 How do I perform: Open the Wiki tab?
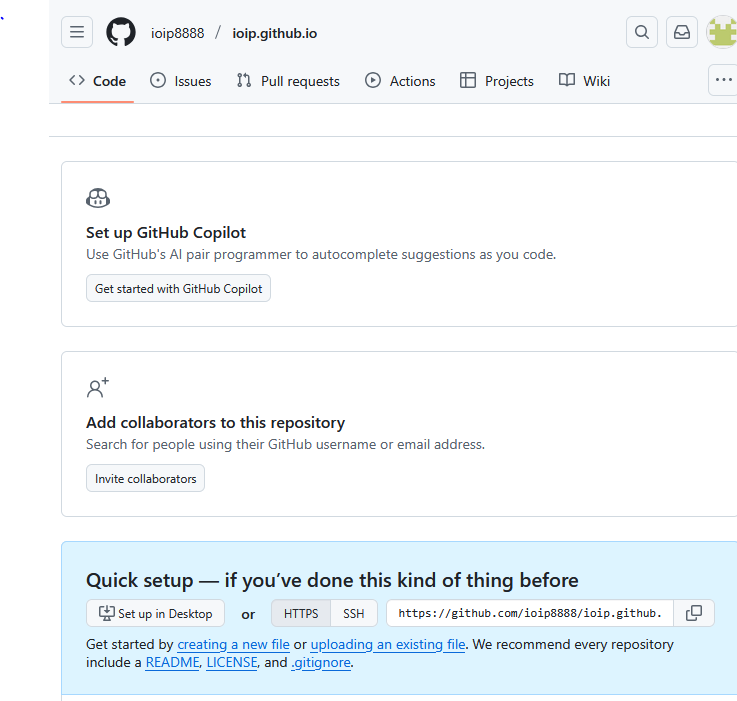[x=585, y=81]
